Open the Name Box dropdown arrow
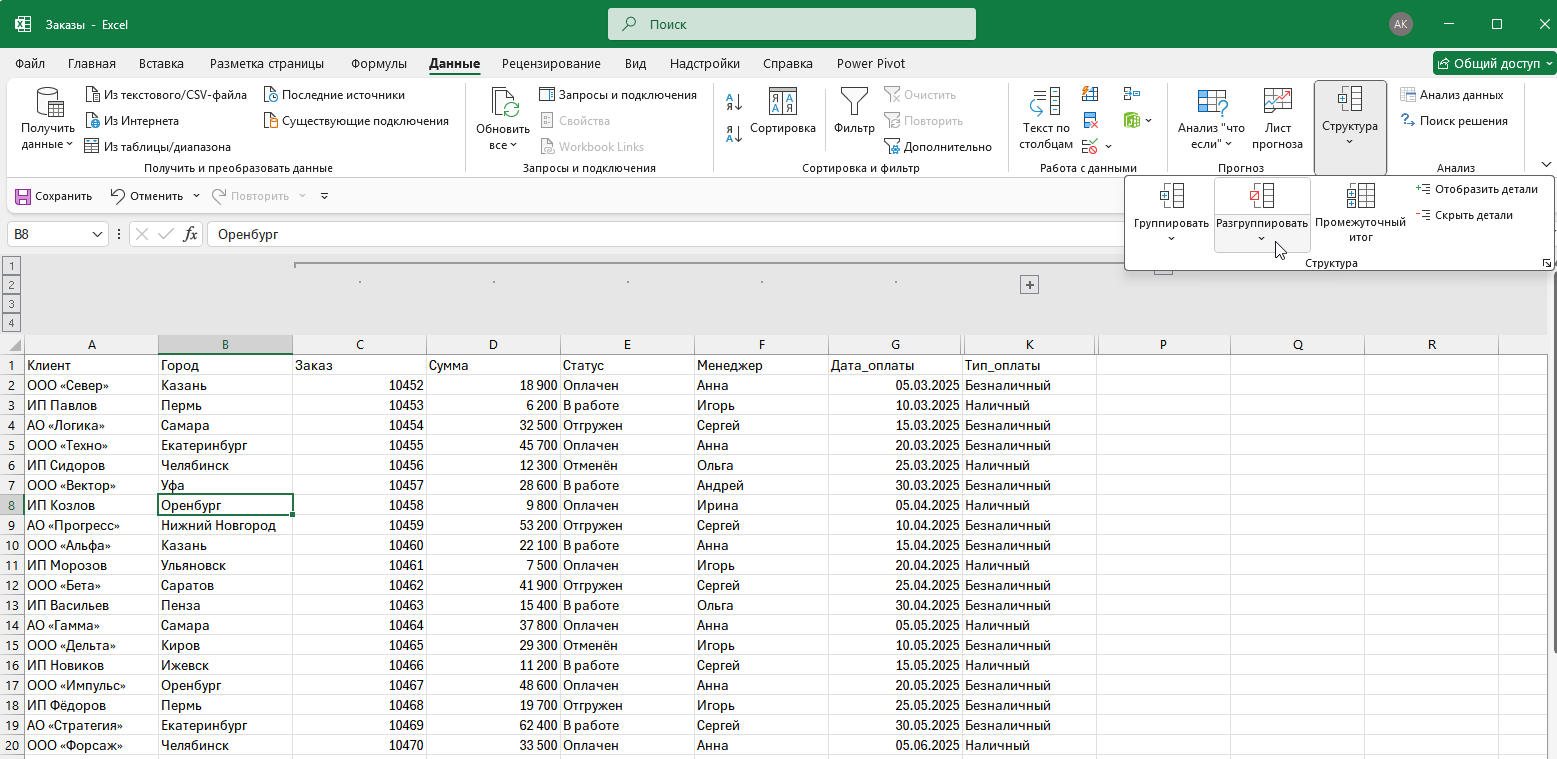 [x=98, y=234]
